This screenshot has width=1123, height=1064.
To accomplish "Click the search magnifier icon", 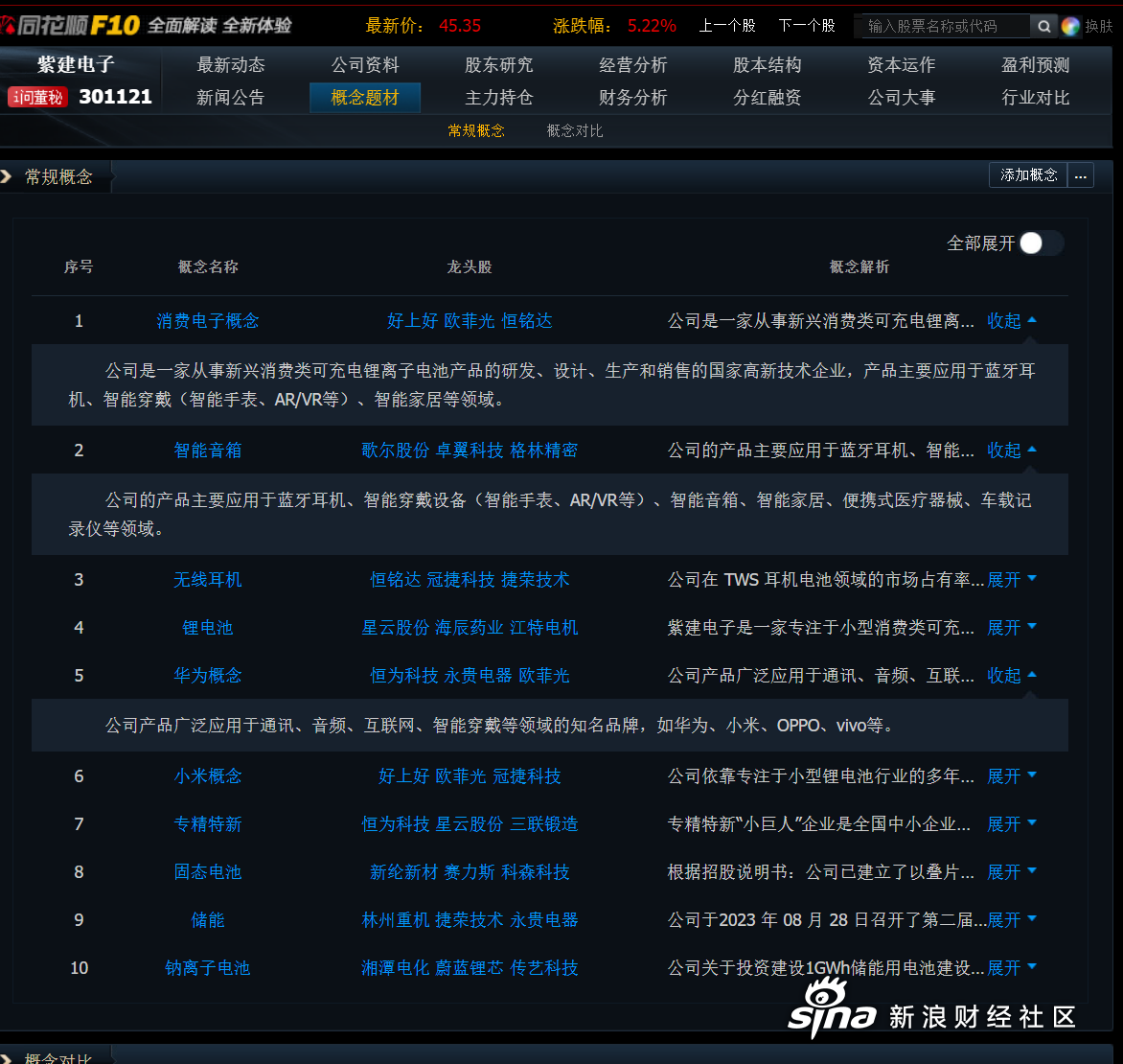I will pos(1044,27).
